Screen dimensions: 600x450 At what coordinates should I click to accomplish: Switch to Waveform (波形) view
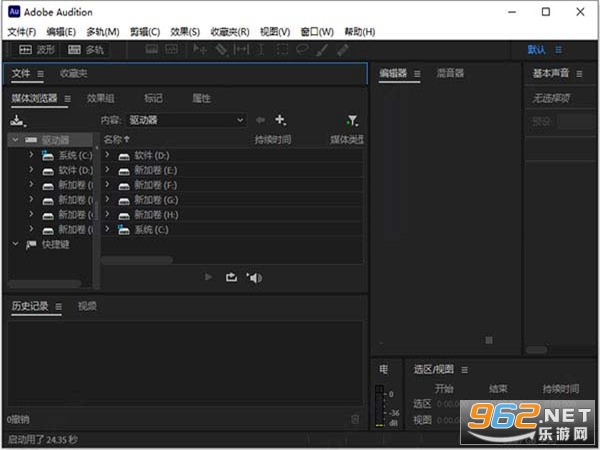[x=37, y=50]
